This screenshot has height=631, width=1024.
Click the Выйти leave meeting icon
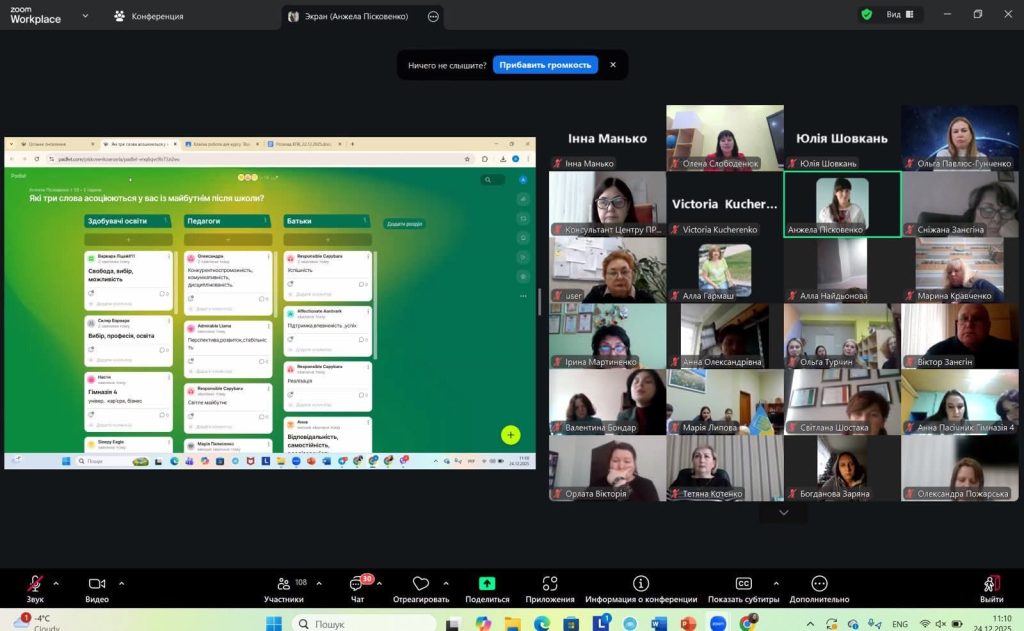pyautogui.click(x=991, y=584)
